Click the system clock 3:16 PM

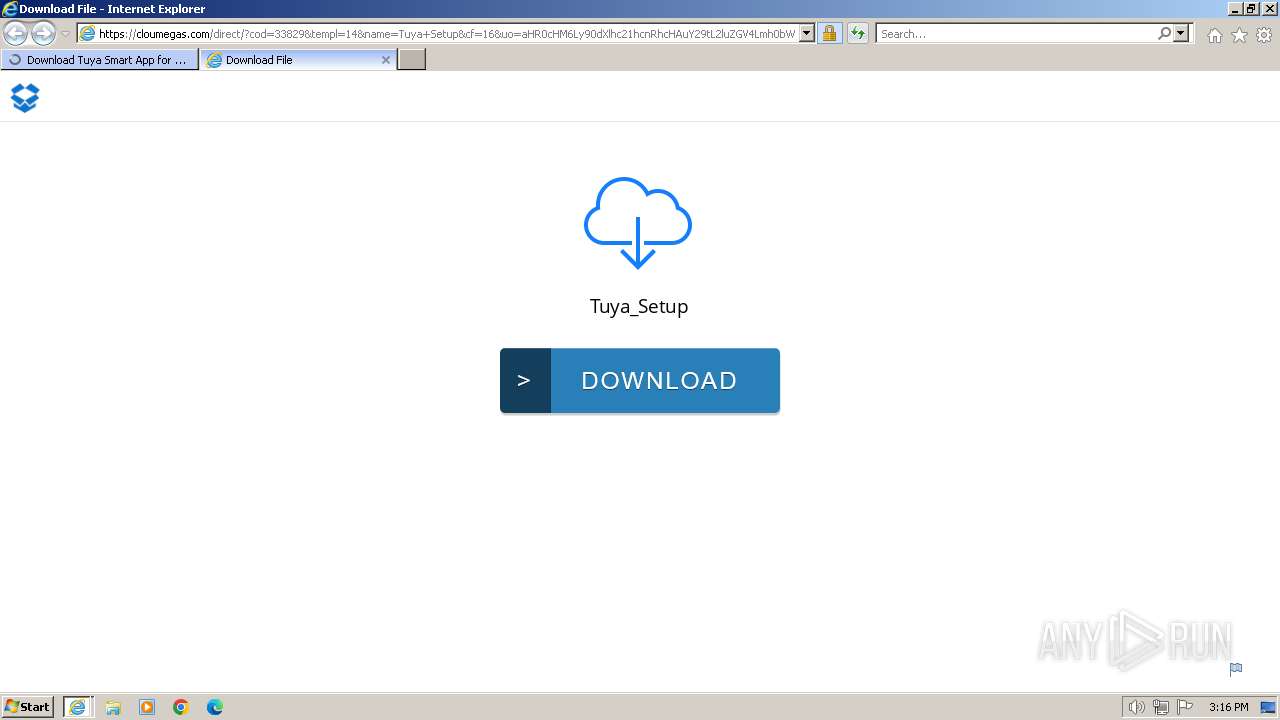click(x=1228, y=707)
